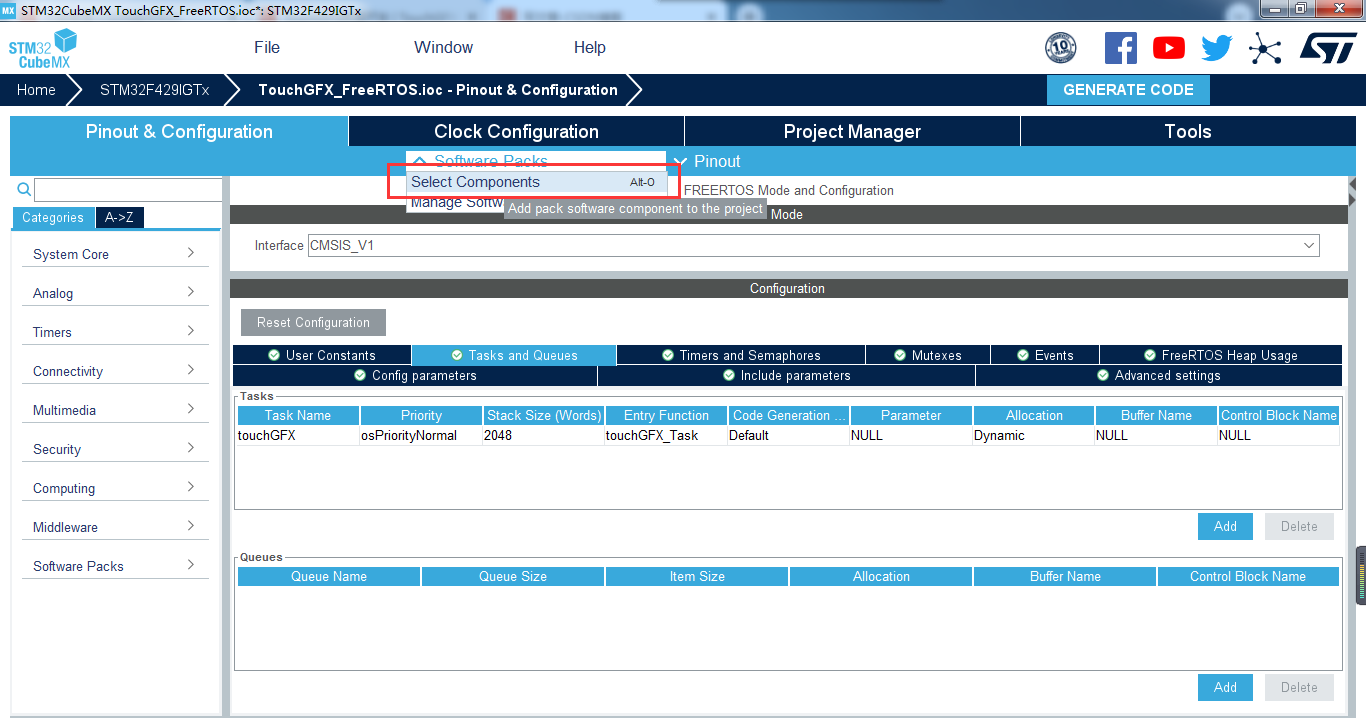
Task: Open the Window menu
Action: coord(443,47)
